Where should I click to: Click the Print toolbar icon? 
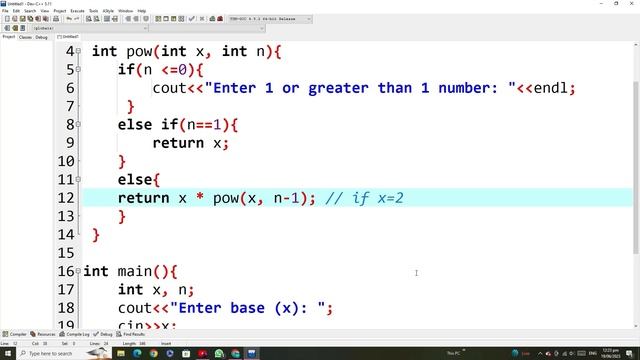tap(56, 19)
